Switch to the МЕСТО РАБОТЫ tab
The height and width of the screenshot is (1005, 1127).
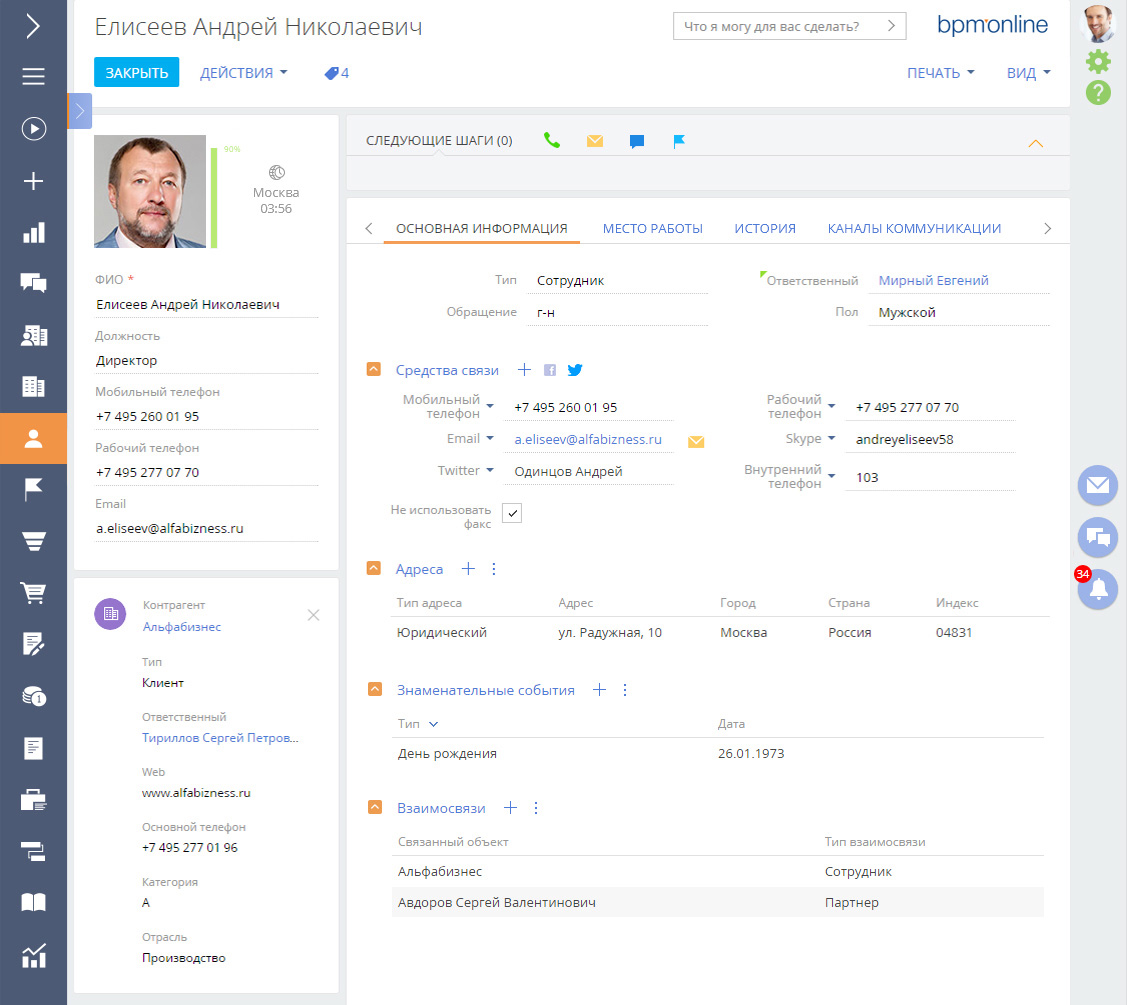pyautogui.click(x=652, y=228)
